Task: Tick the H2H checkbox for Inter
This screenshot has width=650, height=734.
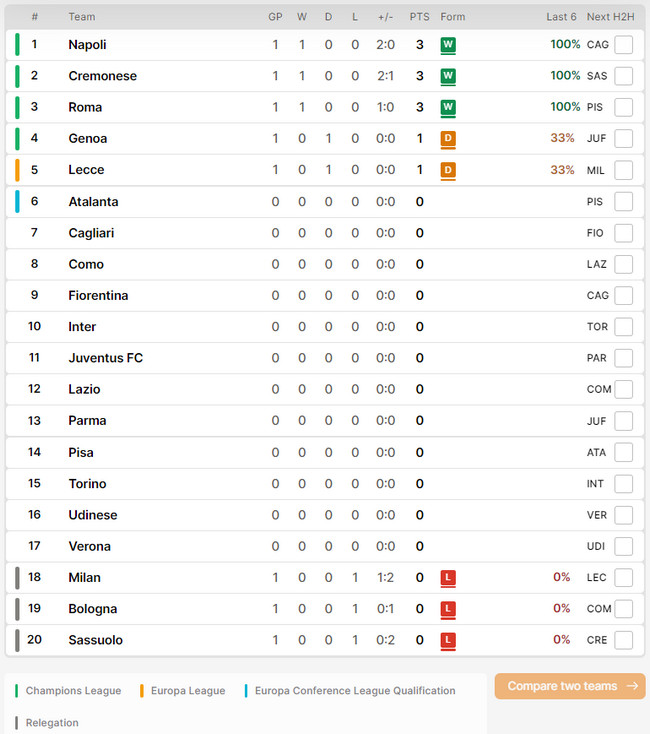Action: tap(623, 327)
